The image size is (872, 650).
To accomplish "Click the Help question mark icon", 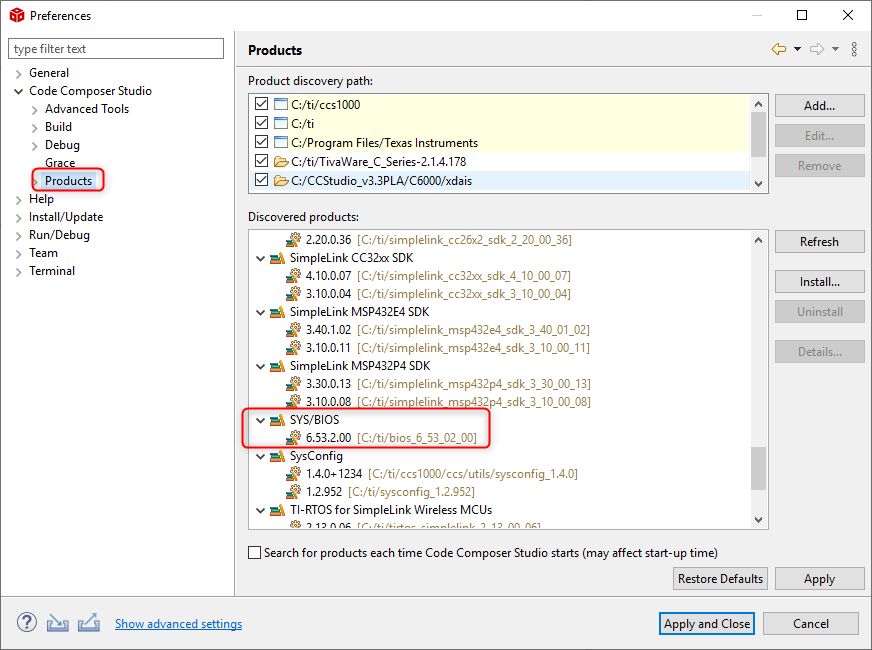I will (x=26, y=623).
